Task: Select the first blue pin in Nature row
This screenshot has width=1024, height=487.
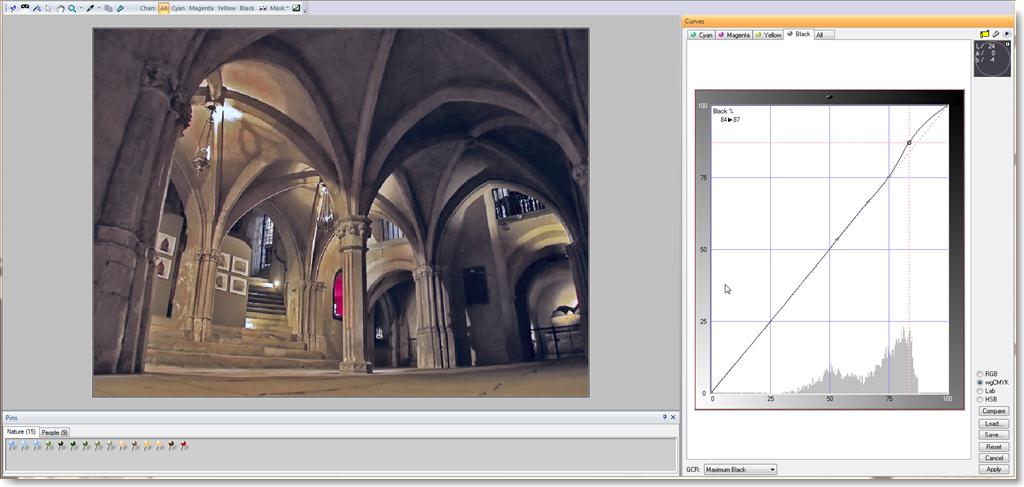Action: point(11,446)
